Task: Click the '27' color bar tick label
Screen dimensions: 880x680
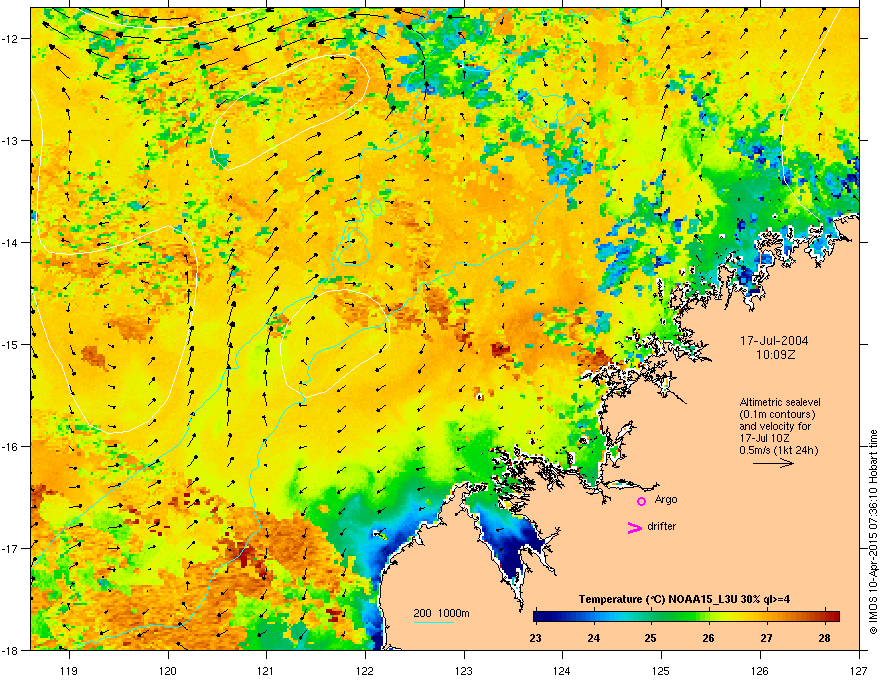Action: point(766,638)
